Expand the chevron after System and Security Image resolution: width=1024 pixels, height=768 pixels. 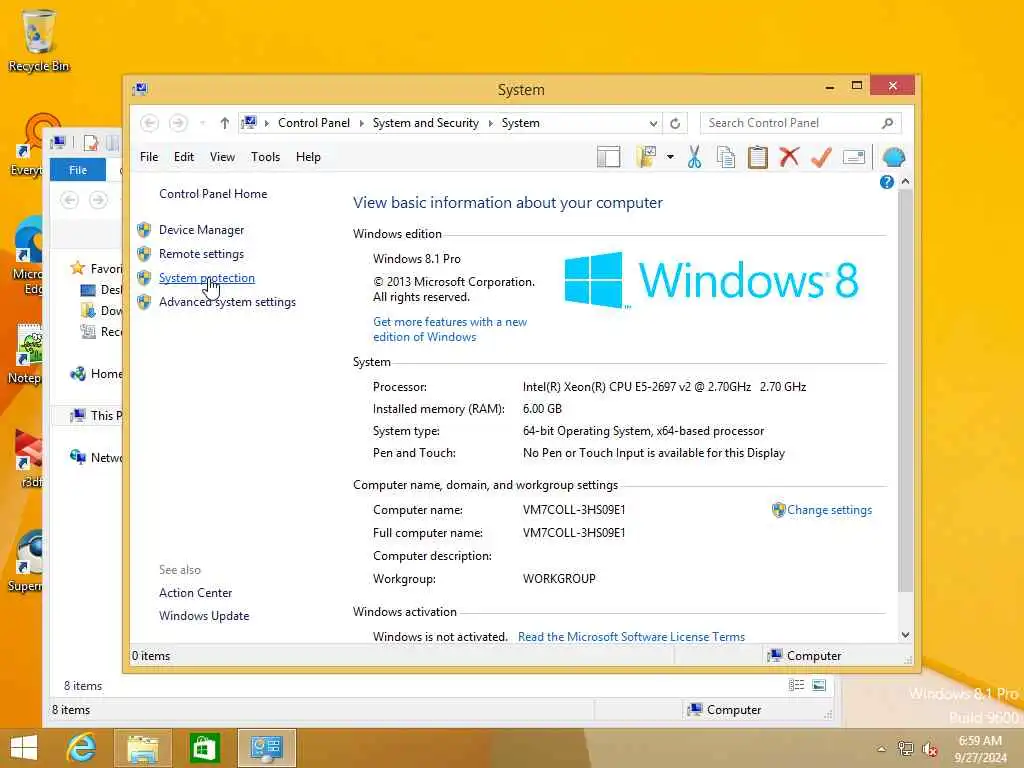click(x=490, y=123)
